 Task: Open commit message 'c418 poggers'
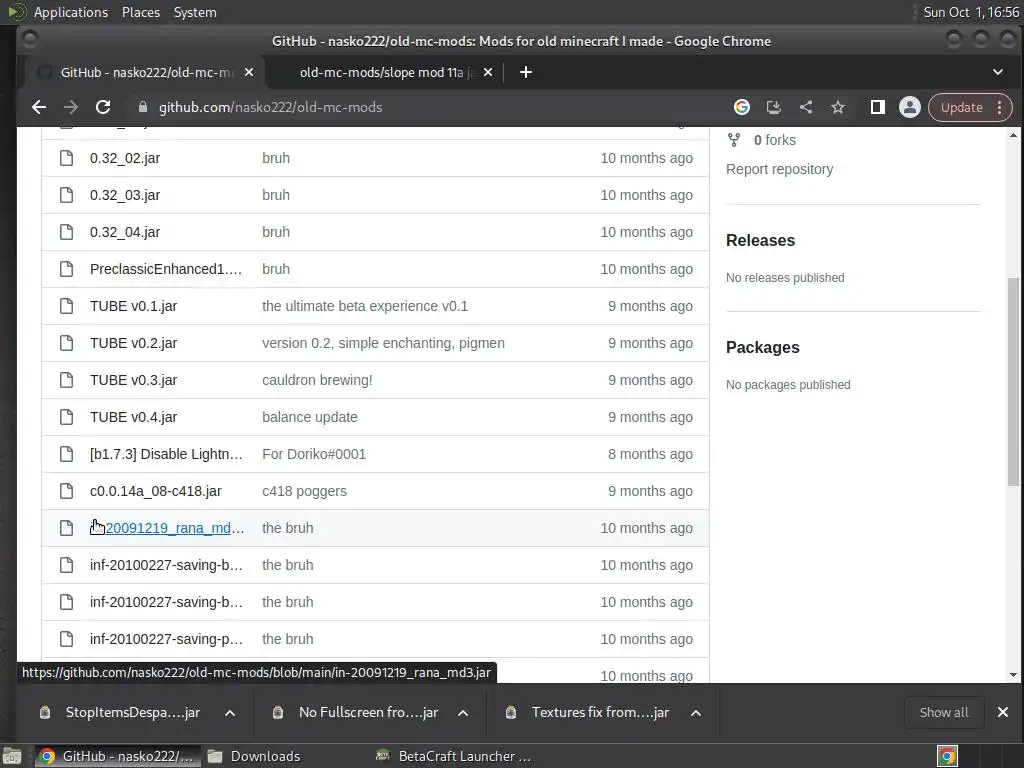point(304,491)
